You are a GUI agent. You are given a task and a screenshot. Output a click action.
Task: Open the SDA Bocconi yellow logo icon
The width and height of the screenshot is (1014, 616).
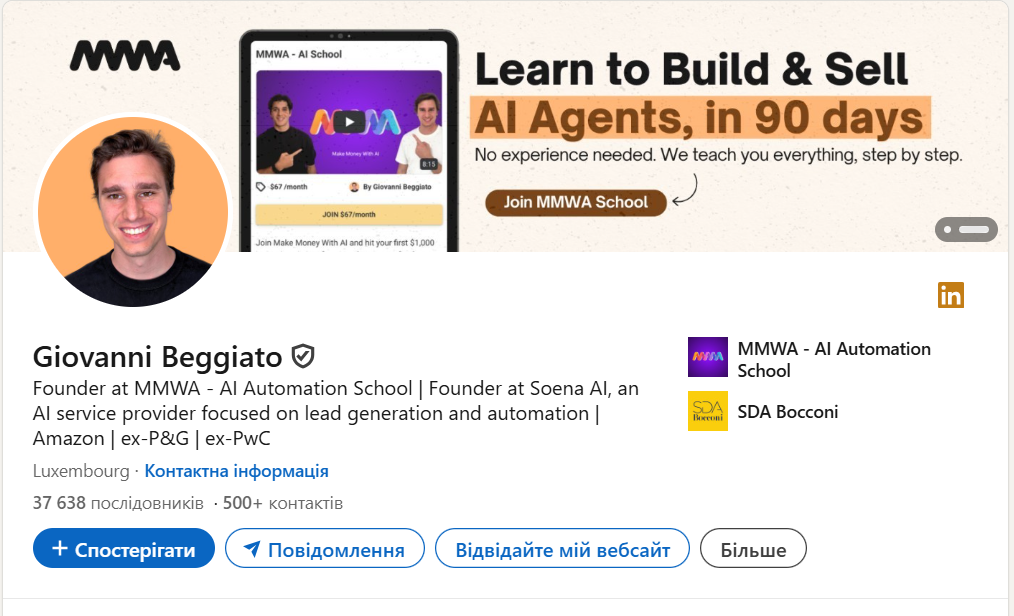click(707, 411)
